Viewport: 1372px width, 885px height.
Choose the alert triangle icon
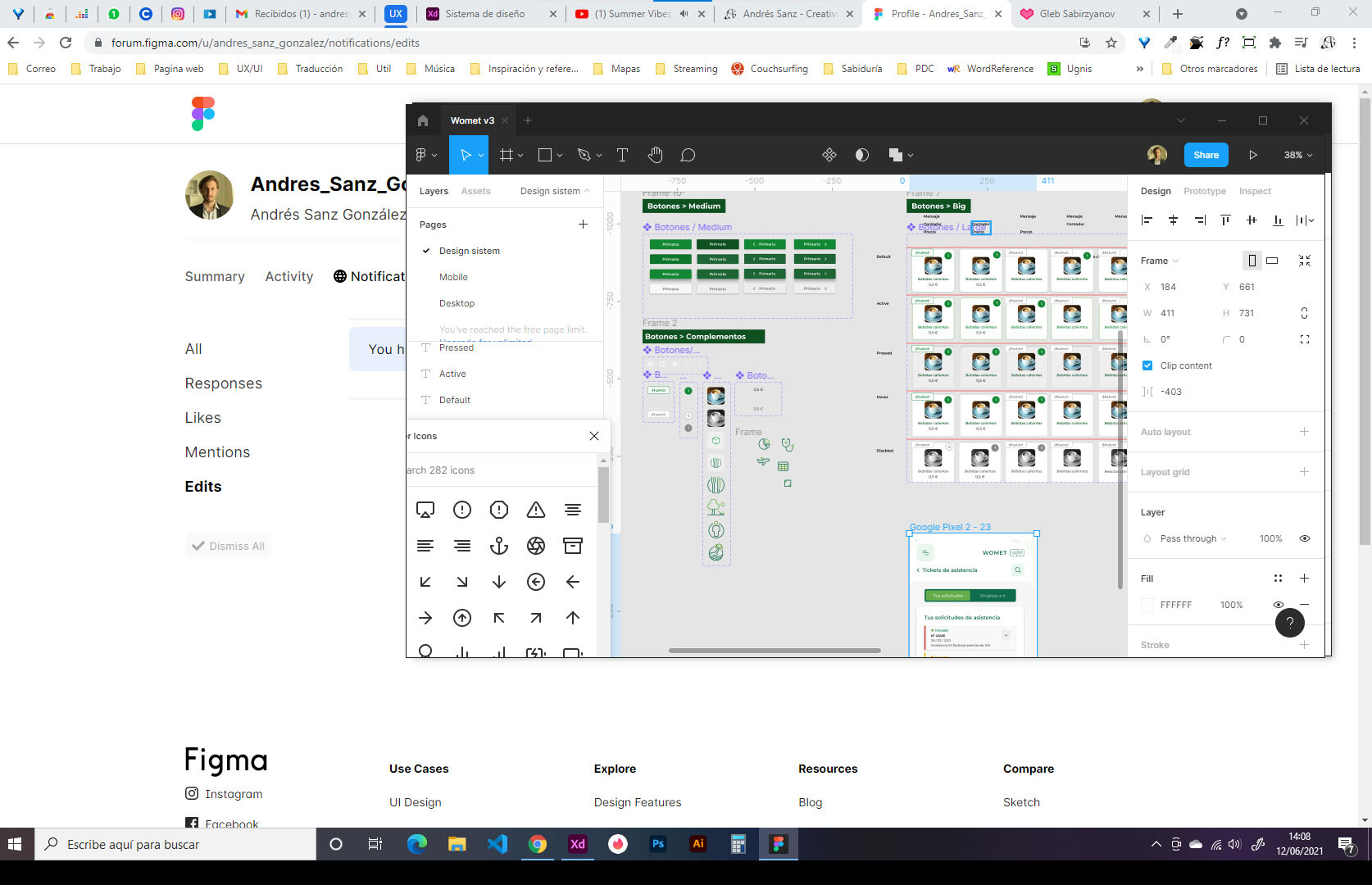[536, 510]
